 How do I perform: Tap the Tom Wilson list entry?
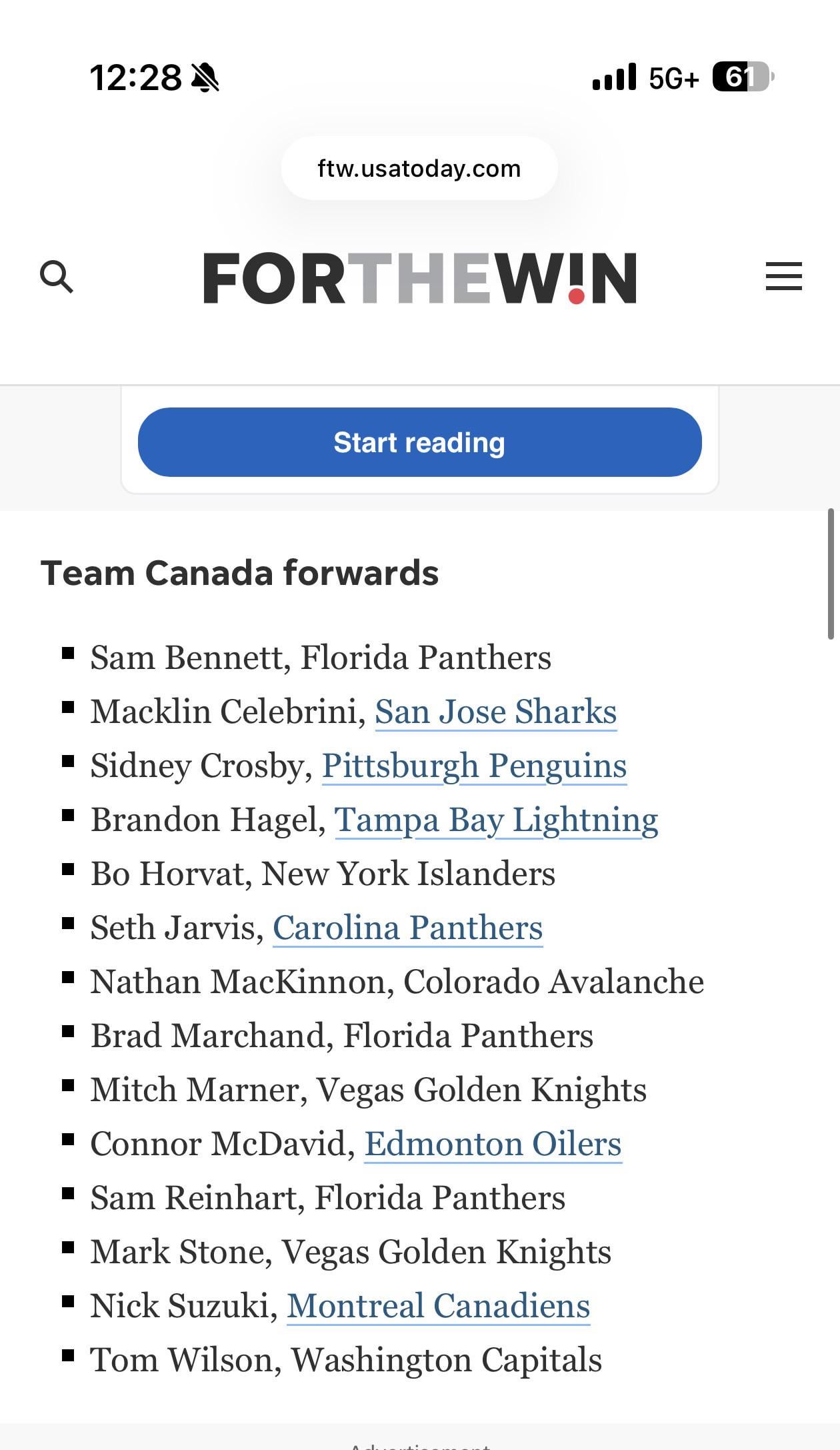346,1360
